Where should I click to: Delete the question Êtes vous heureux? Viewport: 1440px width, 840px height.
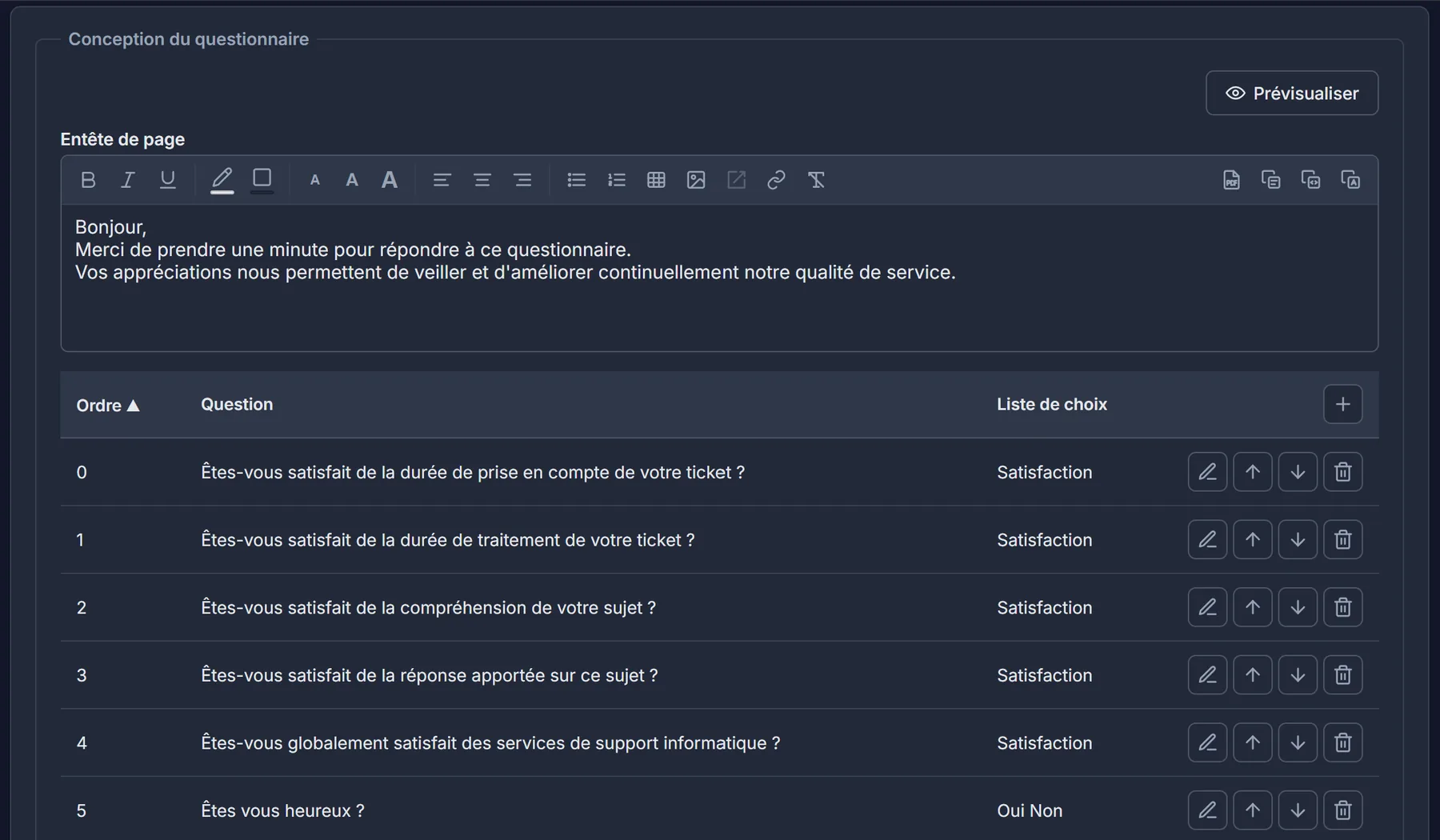(x=1342, y=810)
